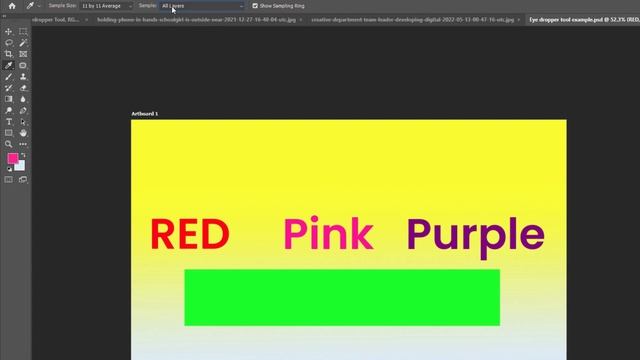Select the Eraser tool
Image resolution: width=640 pixels, height=360 pixels.
(23, 88)
